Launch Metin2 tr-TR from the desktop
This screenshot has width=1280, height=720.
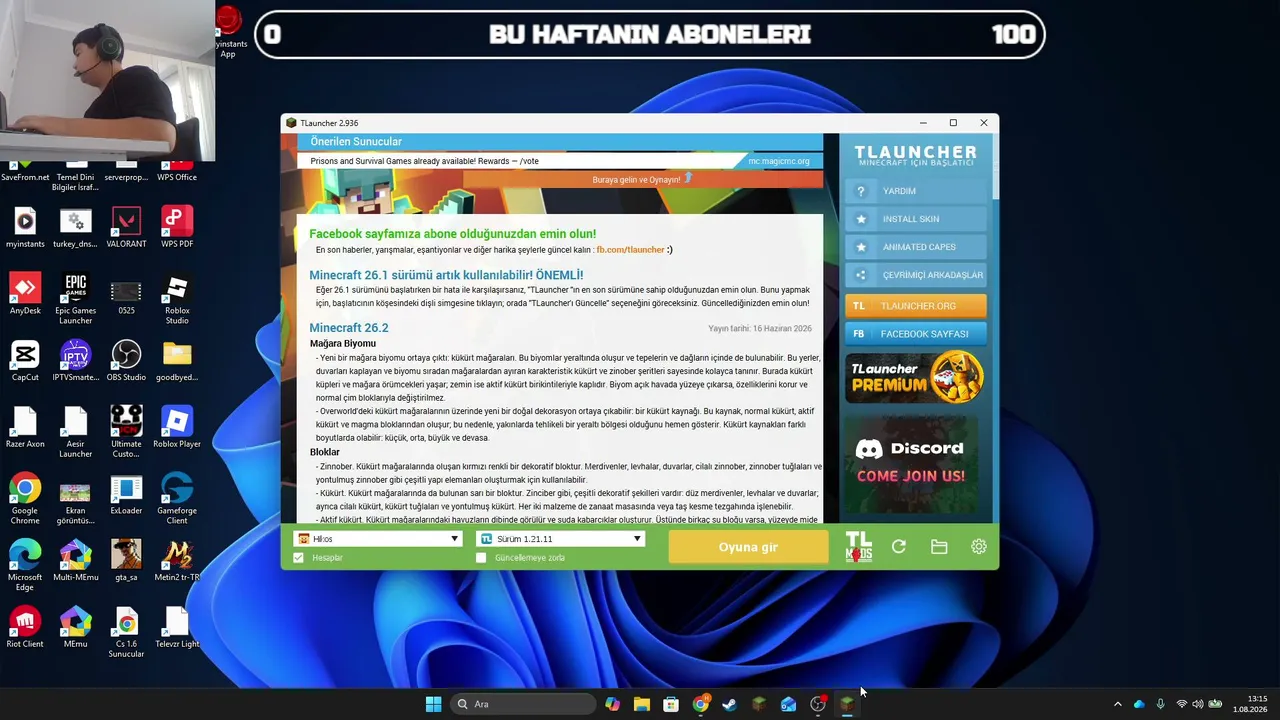[177, 561]
